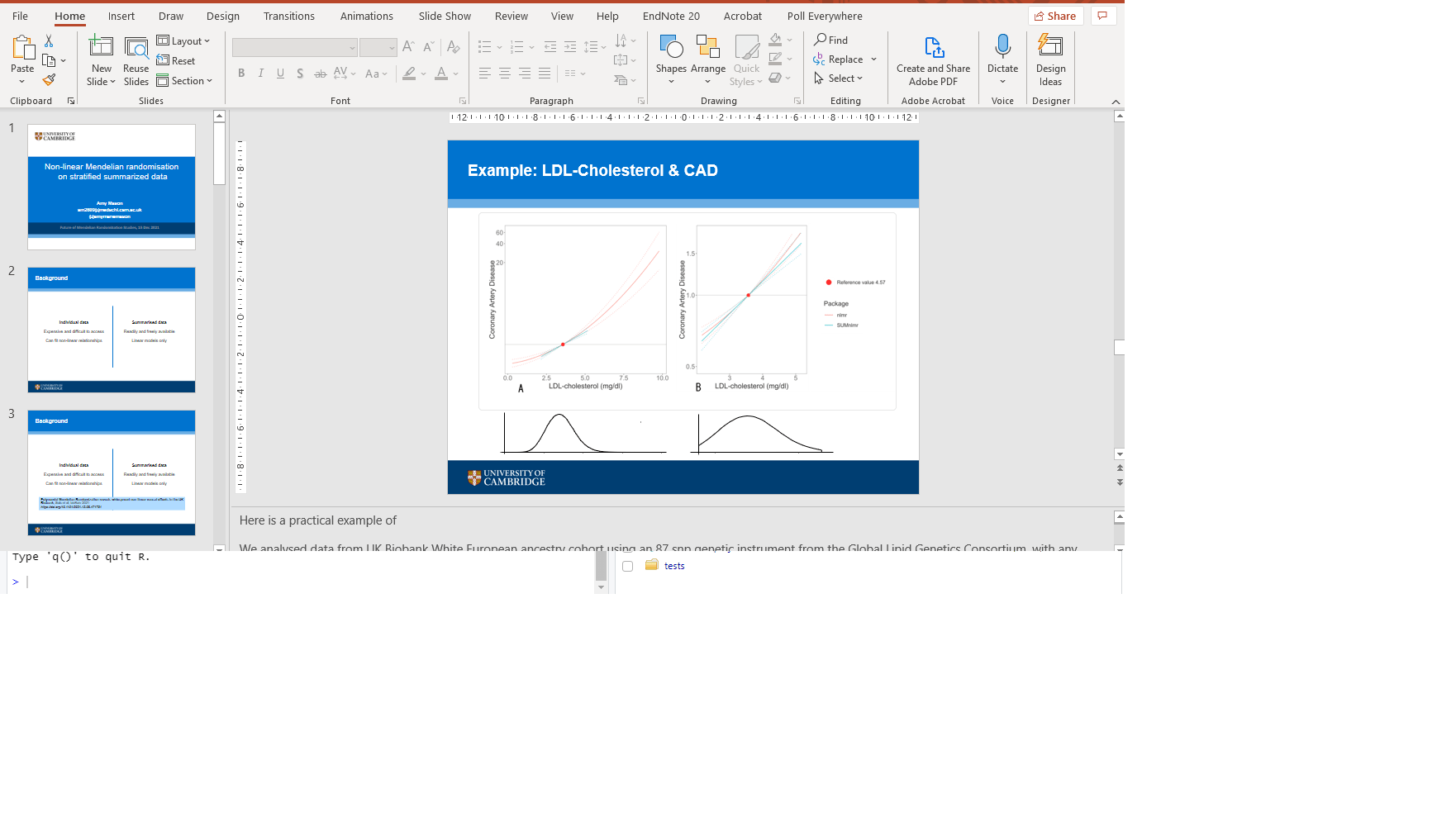Open Design Ideas
Screen dimensions: 1456x817
[1050, 60]
